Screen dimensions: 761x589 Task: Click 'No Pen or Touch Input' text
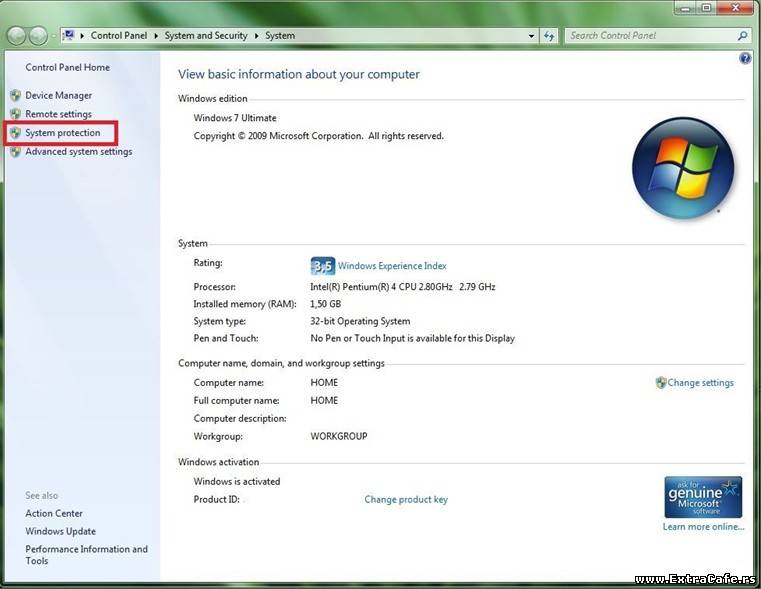click(413, 338)
